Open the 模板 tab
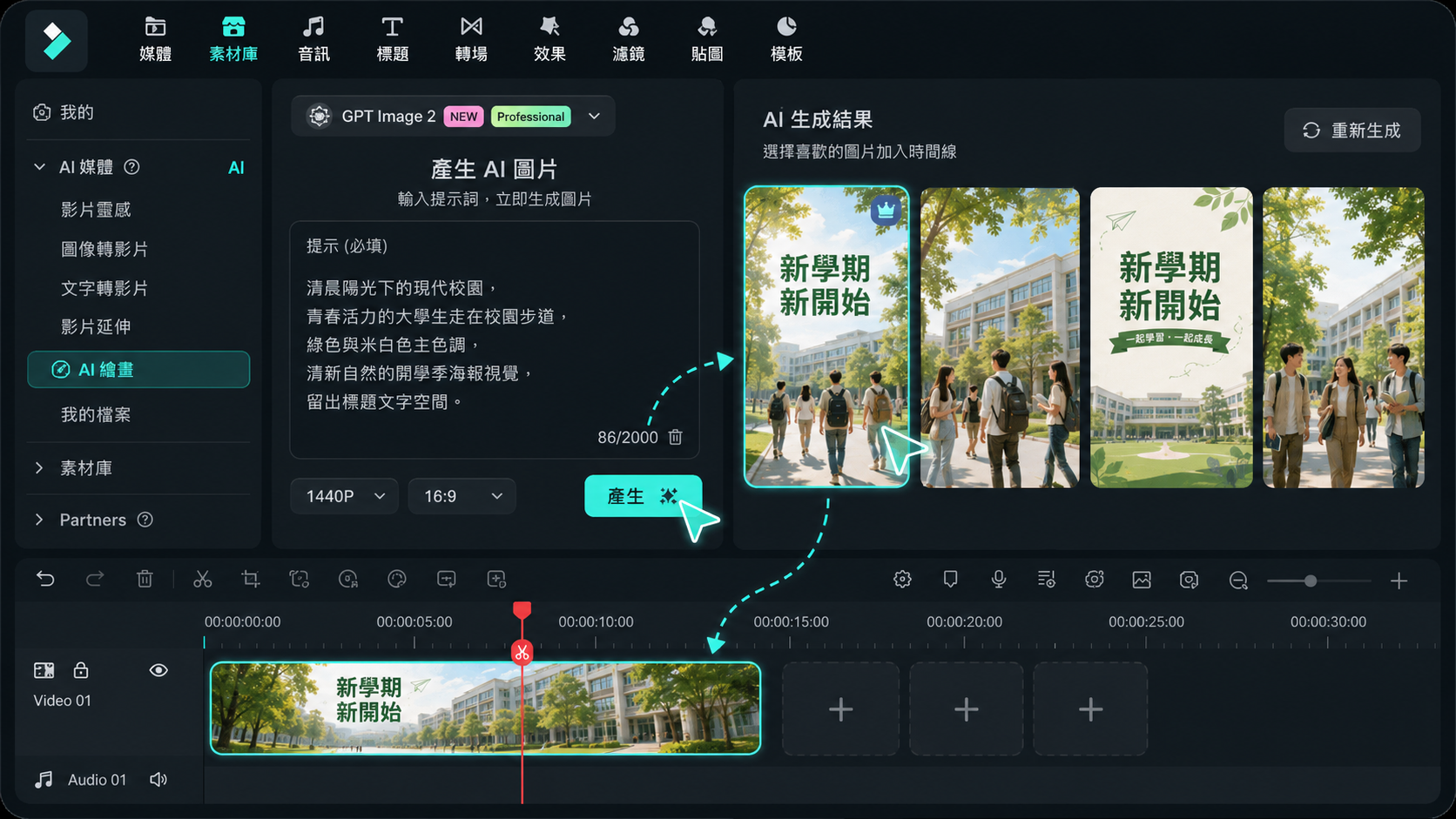 [786, 40]
